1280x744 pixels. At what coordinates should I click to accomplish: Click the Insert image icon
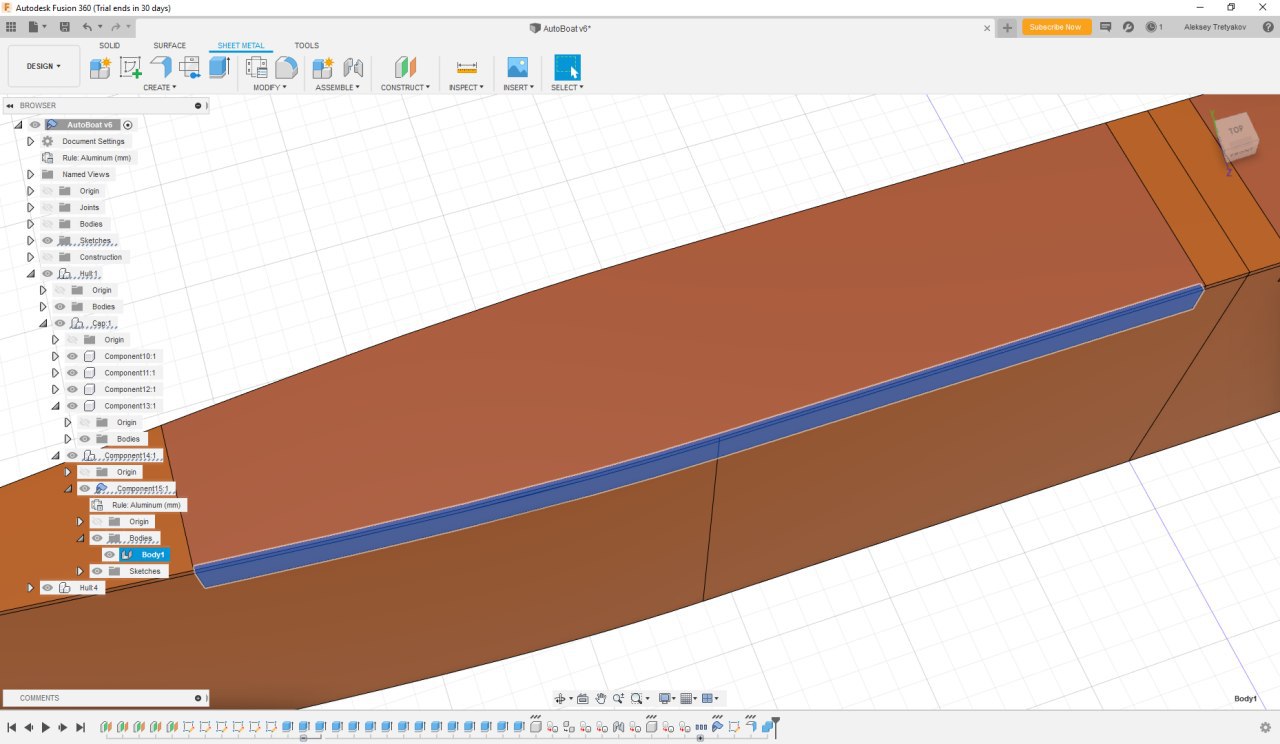point(517,68)
